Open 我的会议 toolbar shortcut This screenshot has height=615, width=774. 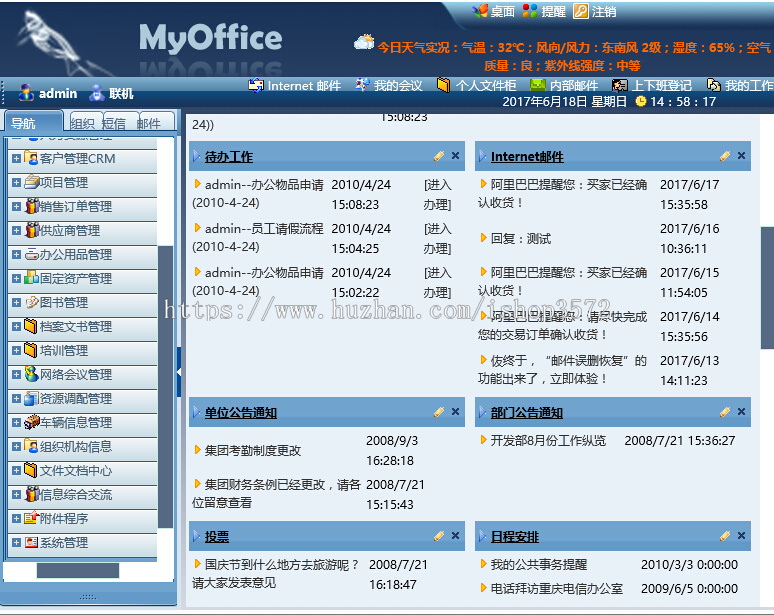(389, 85)
